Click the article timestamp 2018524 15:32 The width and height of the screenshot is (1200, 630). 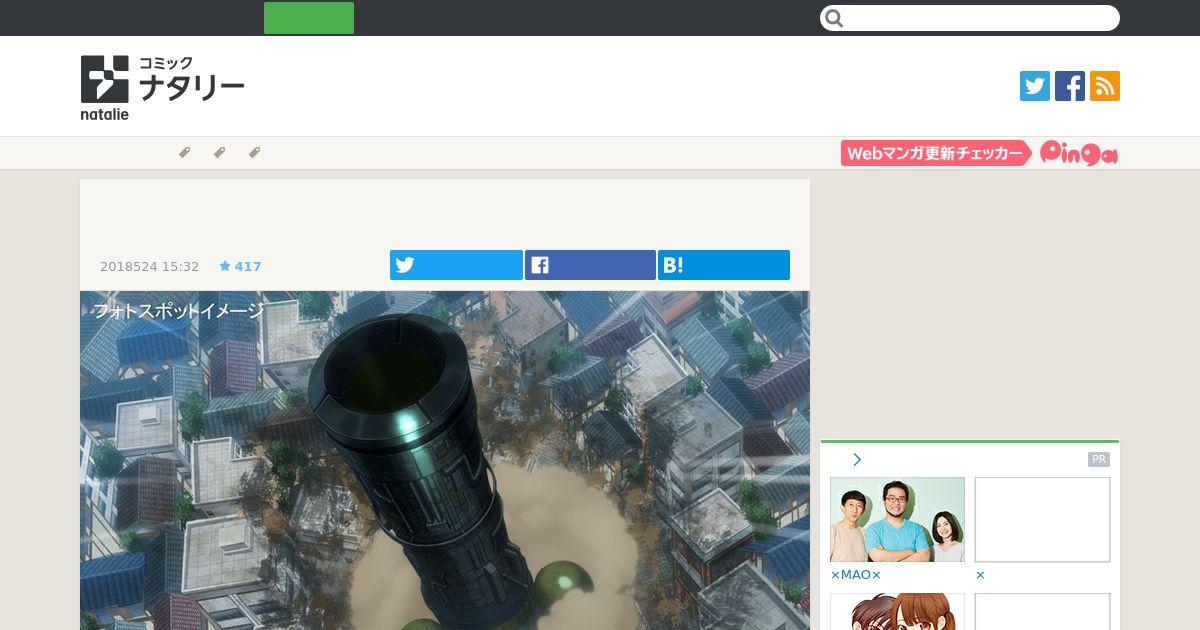point(150,266)
